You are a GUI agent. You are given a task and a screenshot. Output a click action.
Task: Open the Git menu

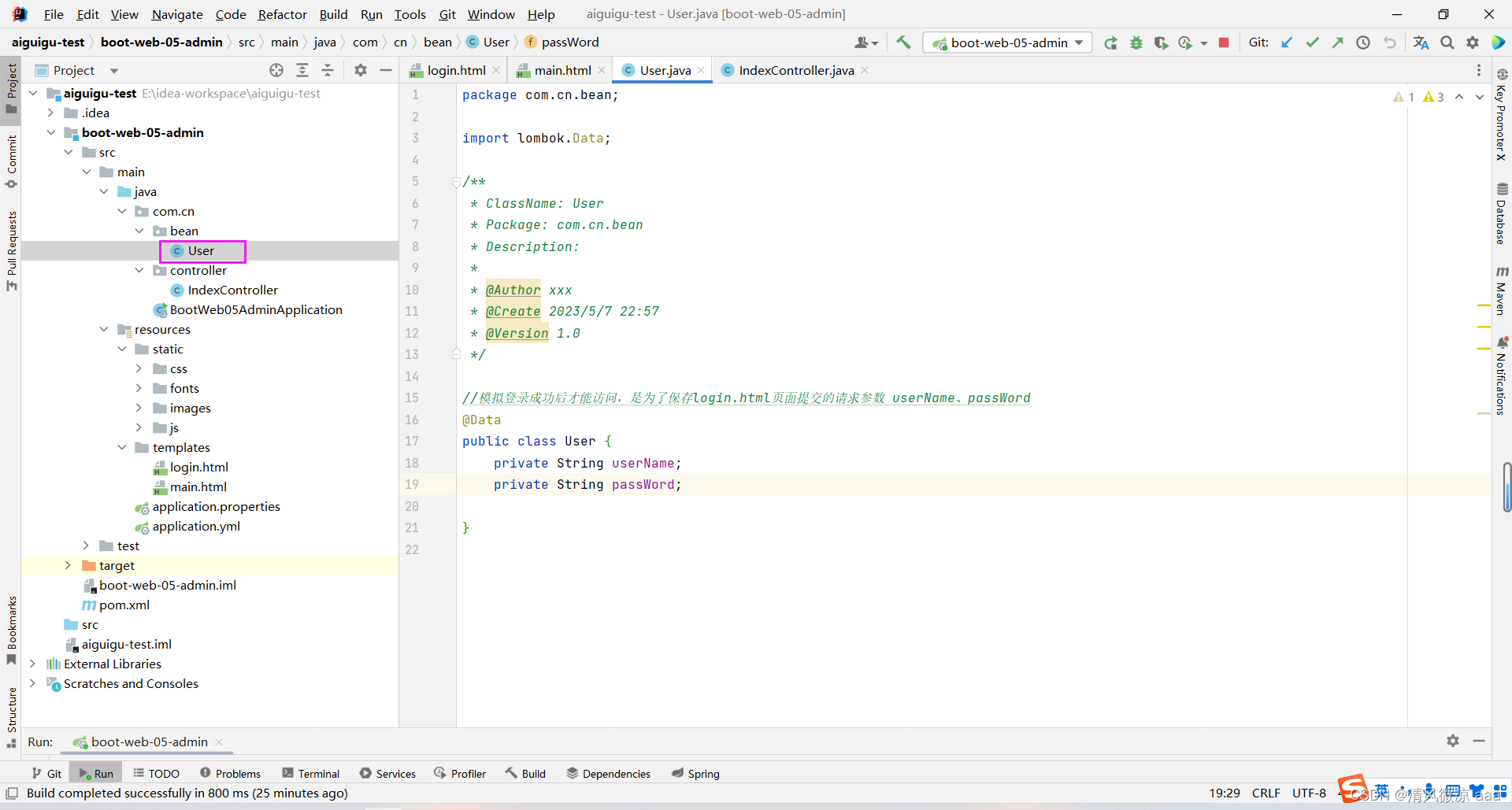[447, 14]
